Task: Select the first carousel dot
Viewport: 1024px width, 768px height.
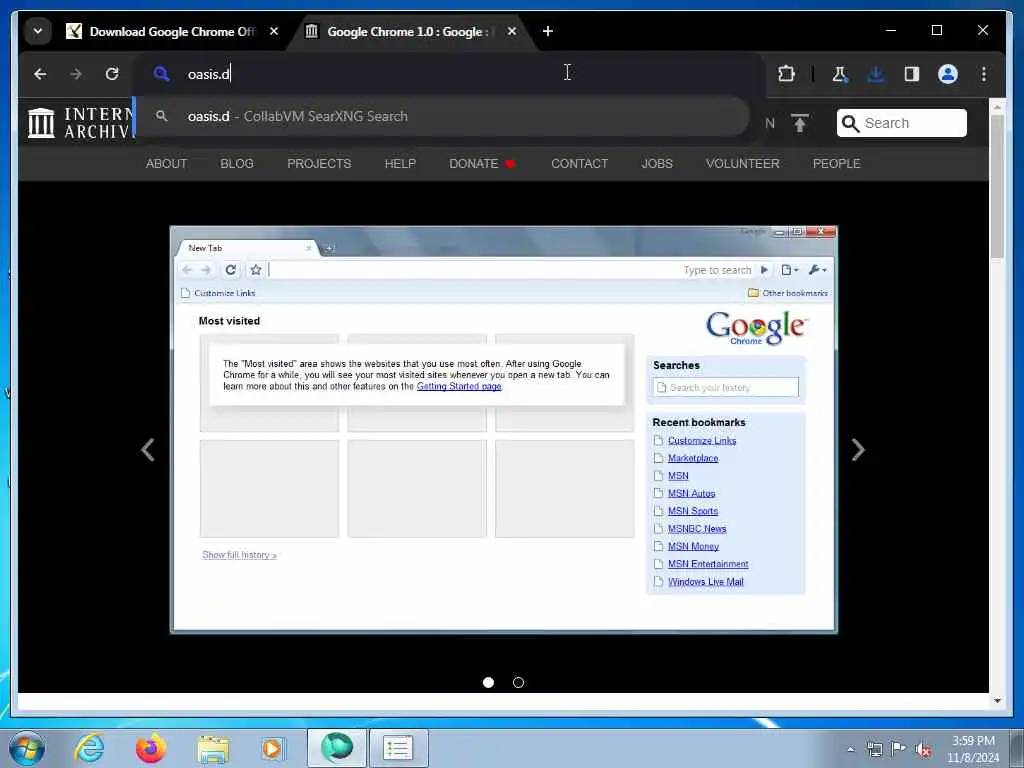Action: [488, 682]
